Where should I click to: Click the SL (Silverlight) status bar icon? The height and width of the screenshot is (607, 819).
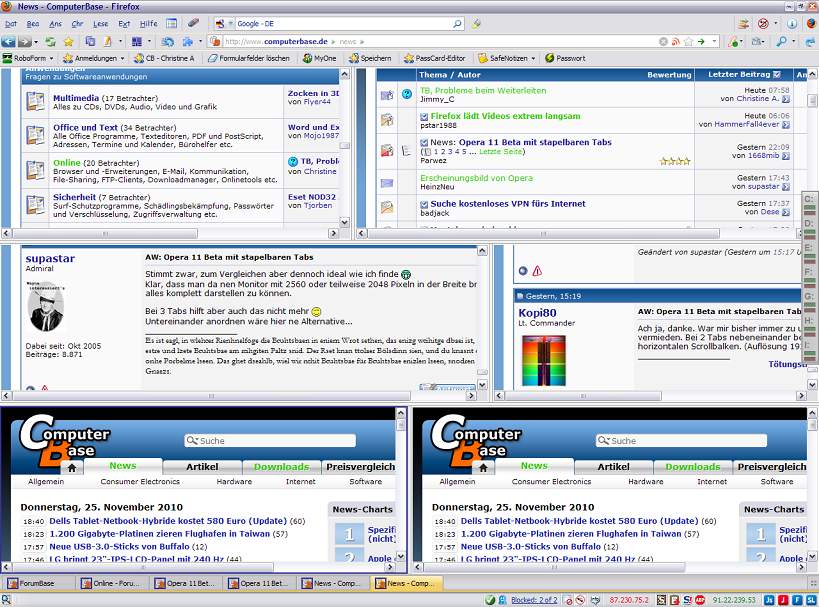coord(811,600)
